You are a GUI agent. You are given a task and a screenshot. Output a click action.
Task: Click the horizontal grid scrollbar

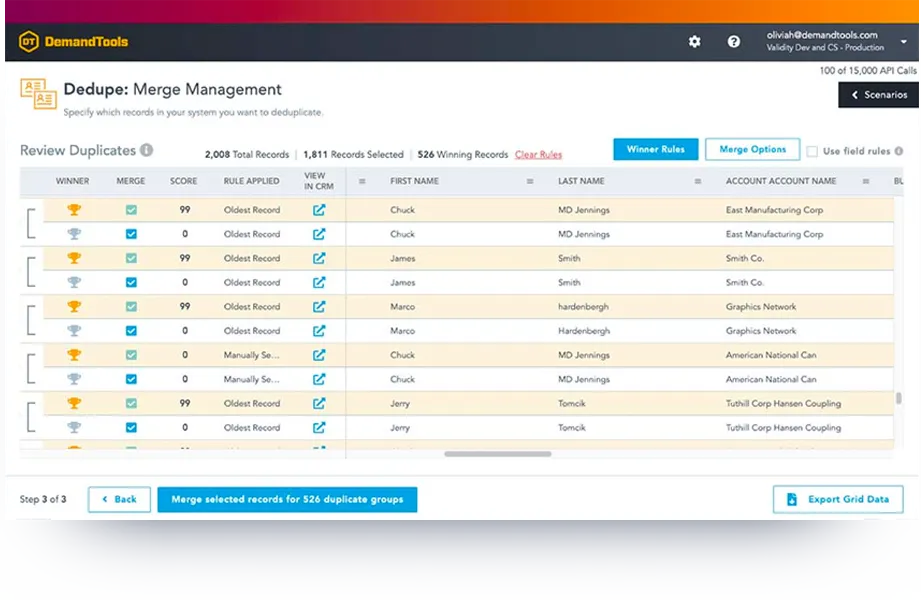[x=498, y=454]
